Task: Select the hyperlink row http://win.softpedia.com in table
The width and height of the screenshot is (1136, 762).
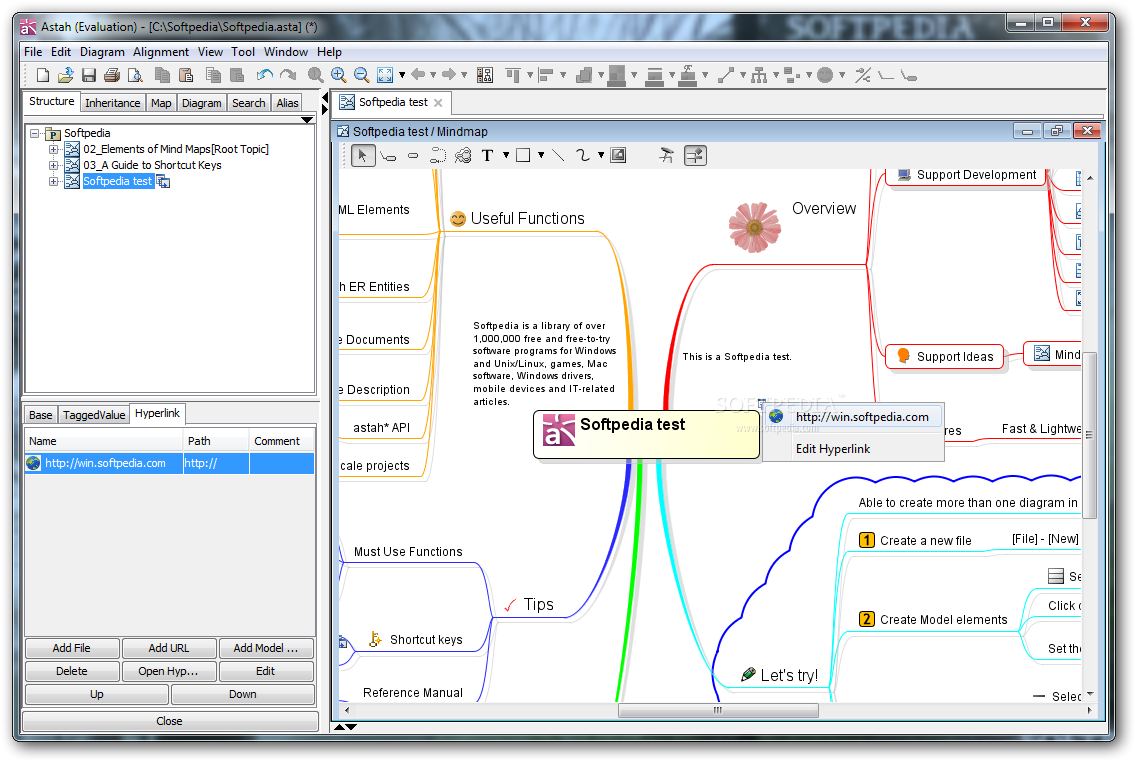Action: [170, 463]
